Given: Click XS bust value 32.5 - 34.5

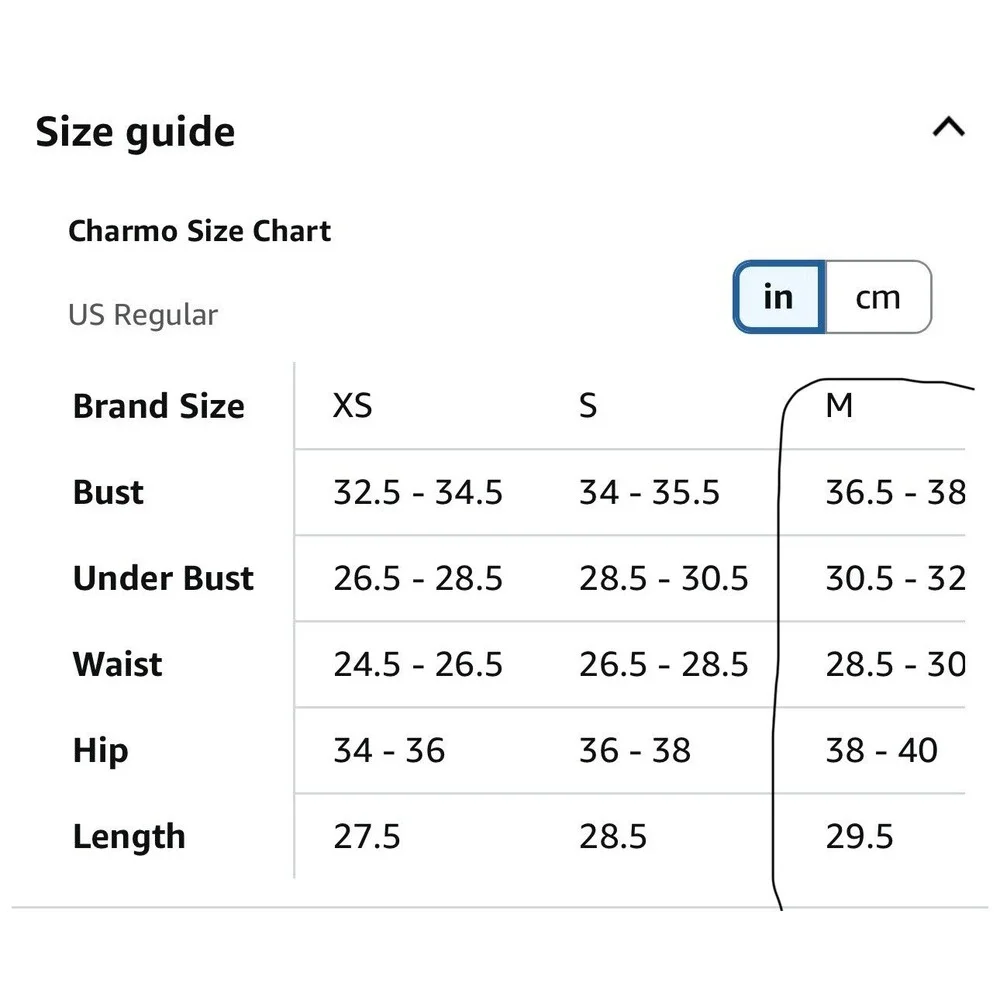Looking at the screenshot, I should [x=418, y=492].
